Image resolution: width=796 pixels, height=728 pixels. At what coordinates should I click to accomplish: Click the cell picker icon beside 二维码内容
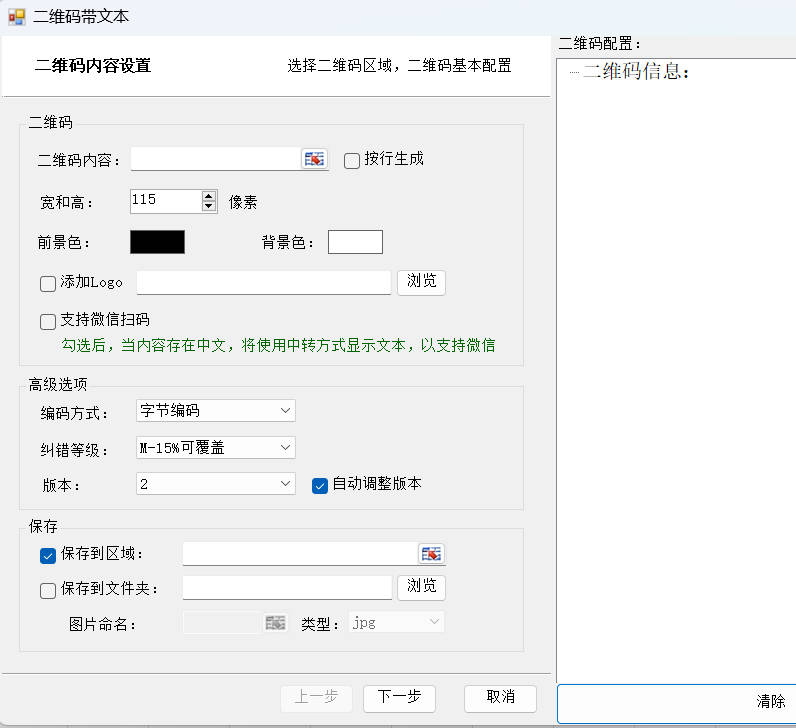tap(314, 160)
